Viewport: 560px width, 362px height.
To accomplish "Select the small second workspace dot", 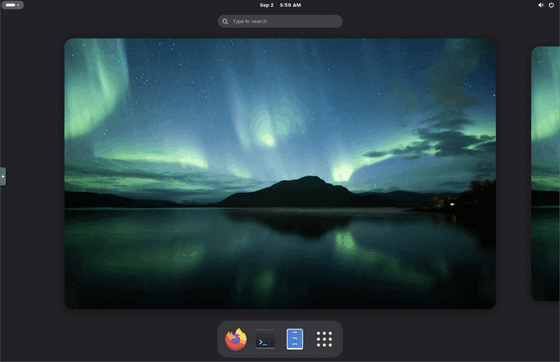I will click(18, 5).
